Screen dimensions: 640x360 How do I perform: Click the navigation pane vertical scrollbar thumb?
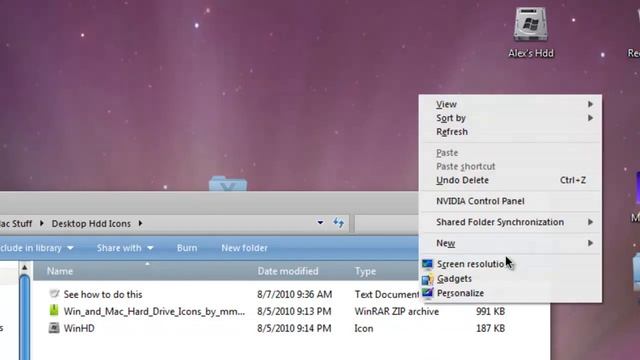[24, 317]
